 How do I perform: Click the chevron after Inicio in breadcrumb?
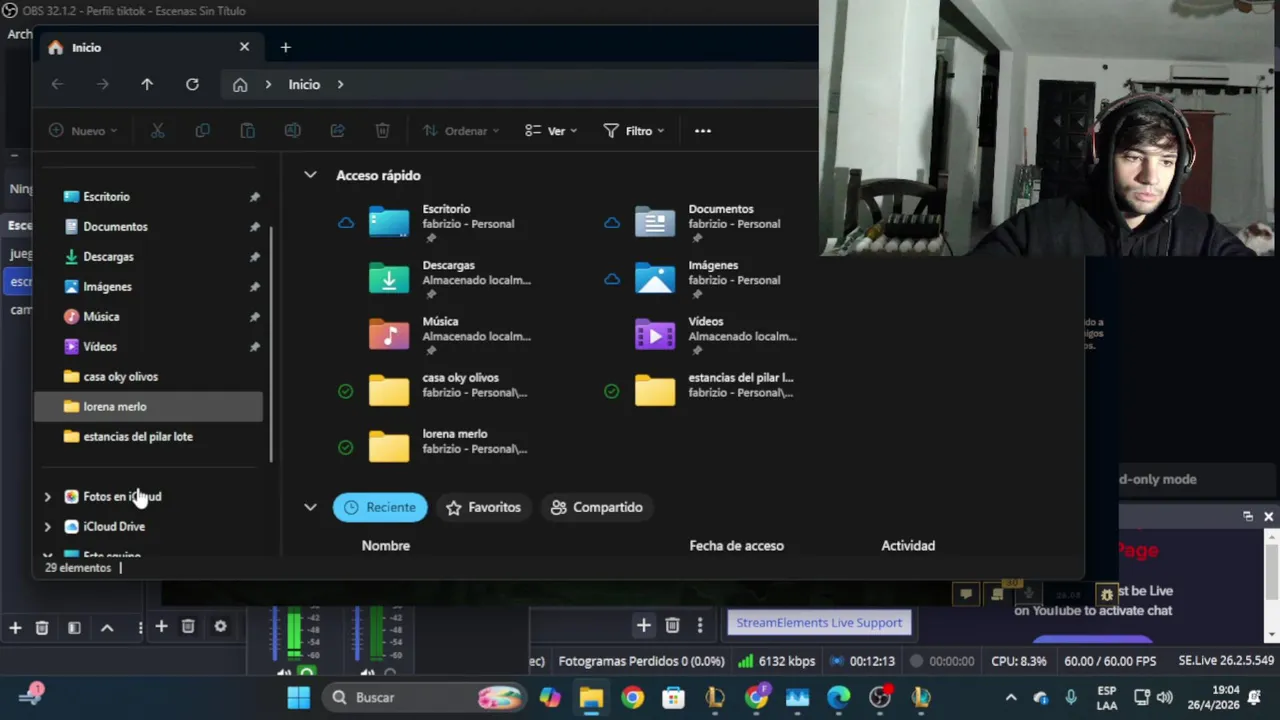pos(340,85)
